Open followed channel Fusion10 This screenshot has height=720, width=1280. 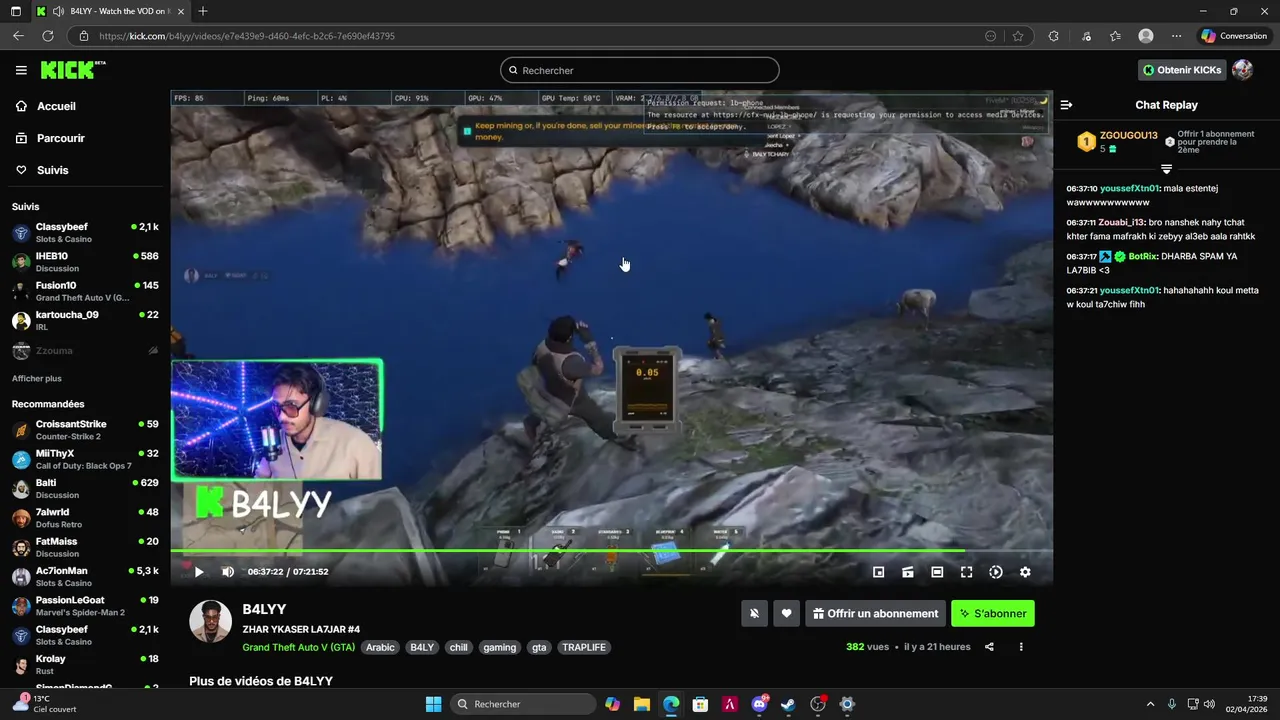(x=85, y=291)
